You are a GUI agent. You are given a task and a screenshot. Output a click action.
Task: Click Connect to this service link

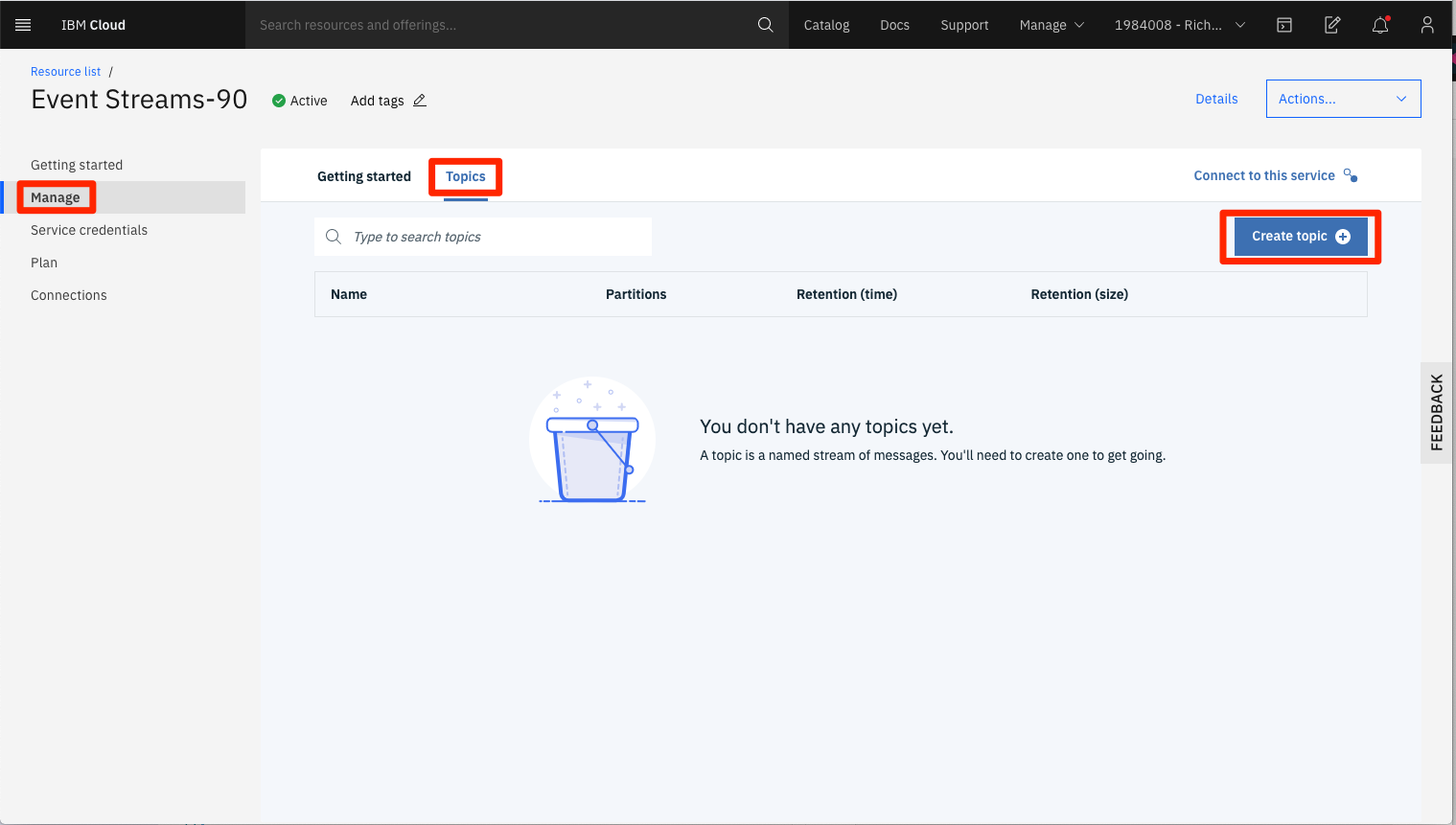pos(1264,175)
